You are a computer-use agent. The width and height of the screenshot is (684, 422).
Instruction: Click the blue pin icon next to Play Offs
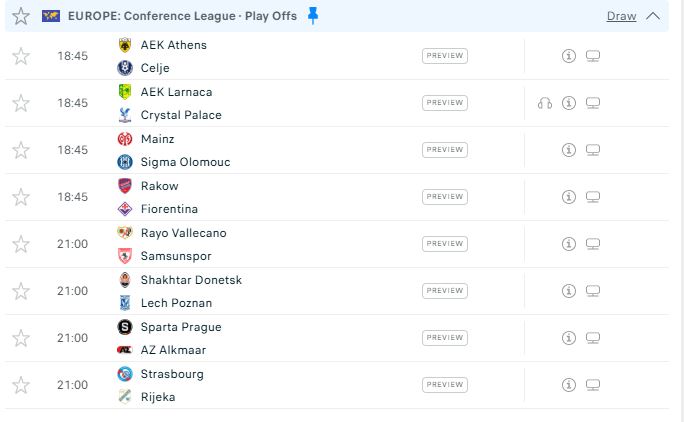click(313, 16)
